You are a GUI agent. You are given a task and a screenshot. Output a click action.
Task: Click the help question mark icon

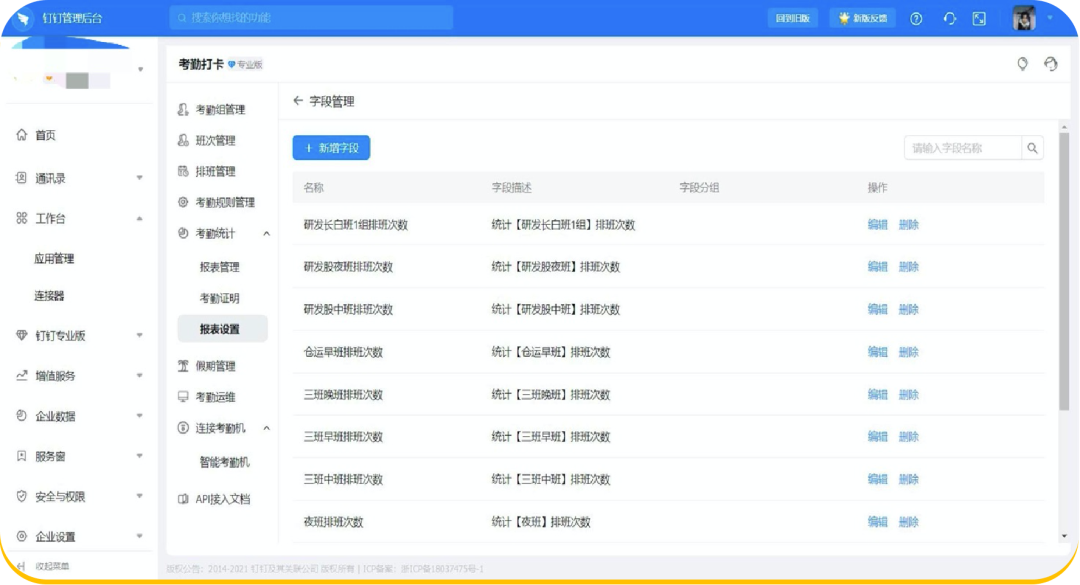[916, 18]
